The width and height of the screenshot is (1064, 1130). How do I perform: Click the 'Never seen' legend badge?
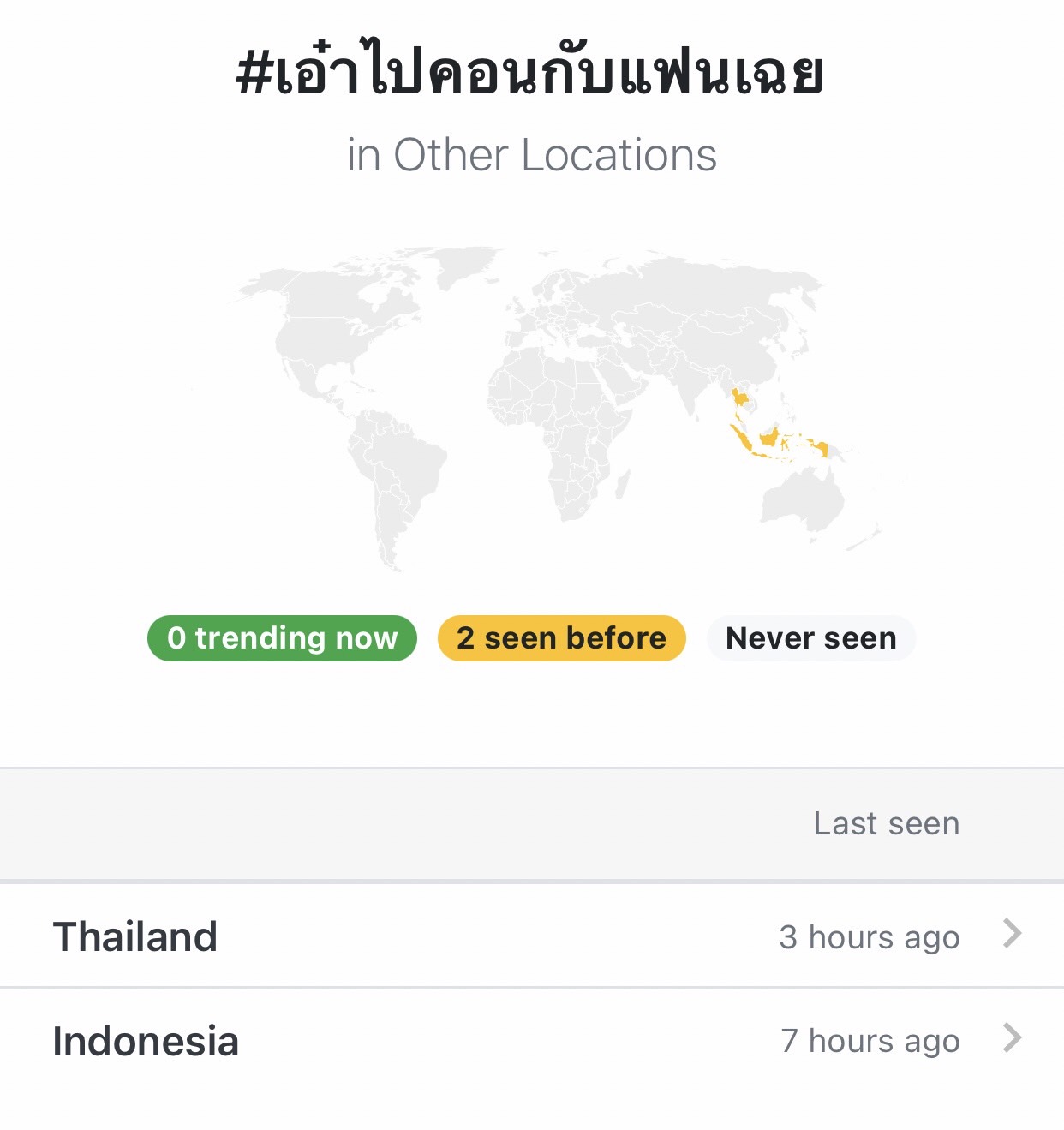[x=810, y=637]
